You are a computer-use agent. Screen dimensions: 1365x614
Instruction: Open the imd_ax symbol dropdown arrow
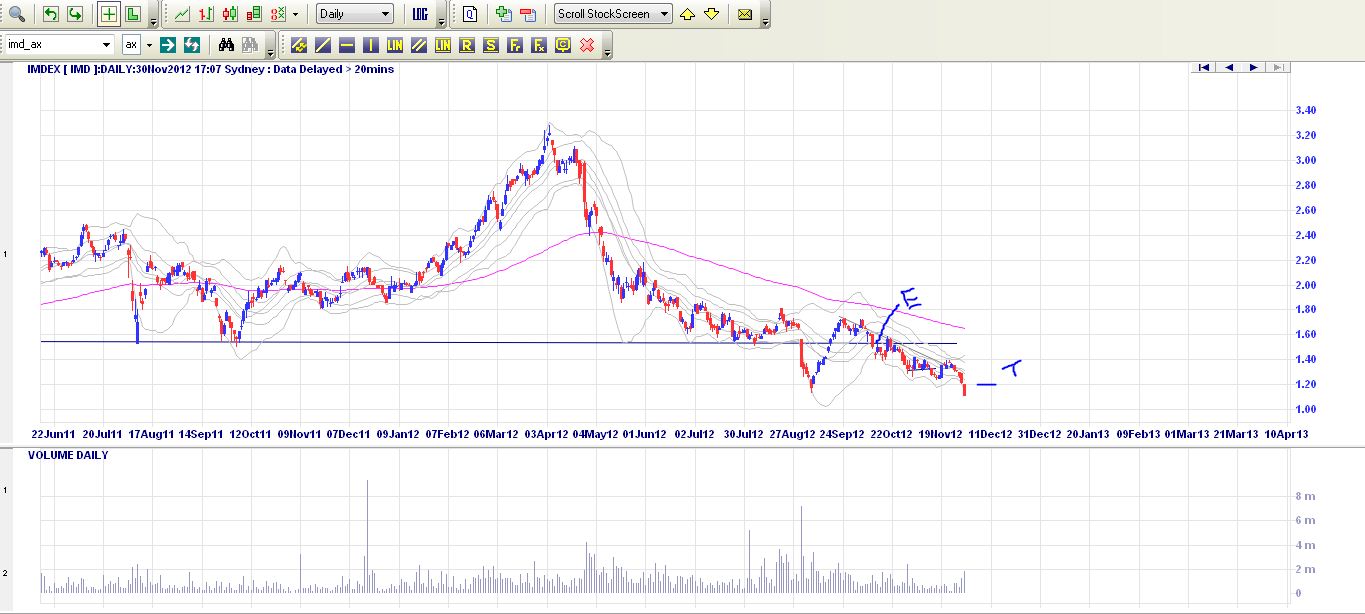point(106,45)
